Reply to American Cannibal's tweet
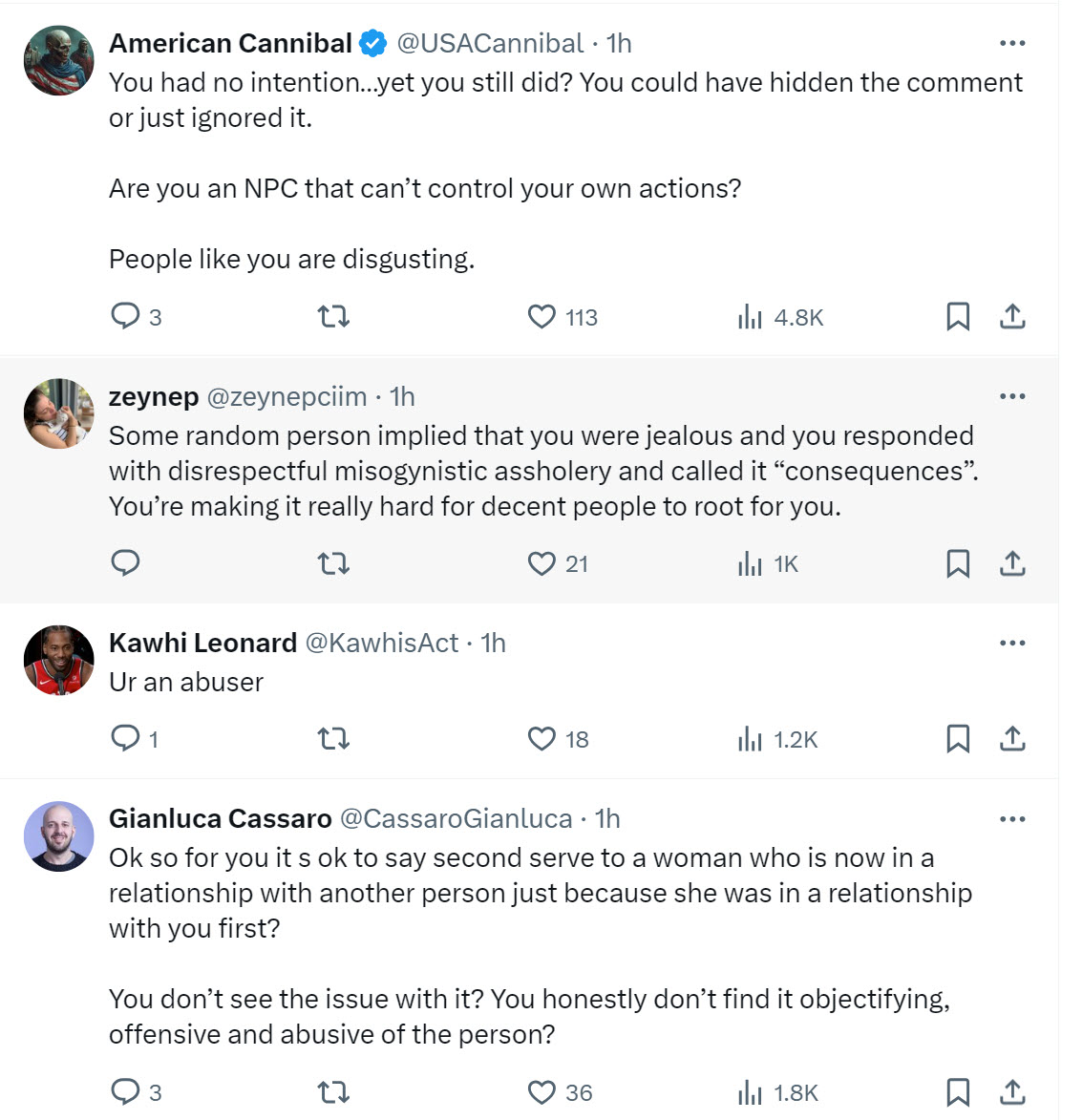 (x=127, y=316)
